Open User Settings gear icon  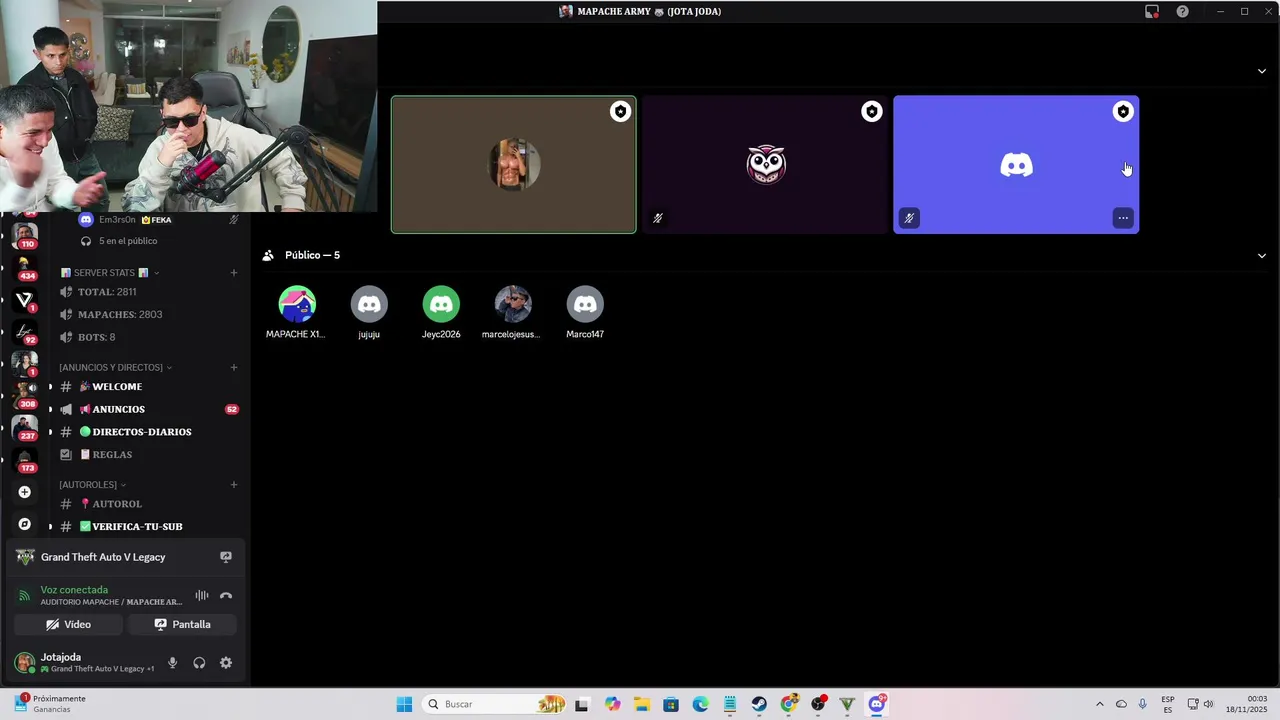(226, 663)
